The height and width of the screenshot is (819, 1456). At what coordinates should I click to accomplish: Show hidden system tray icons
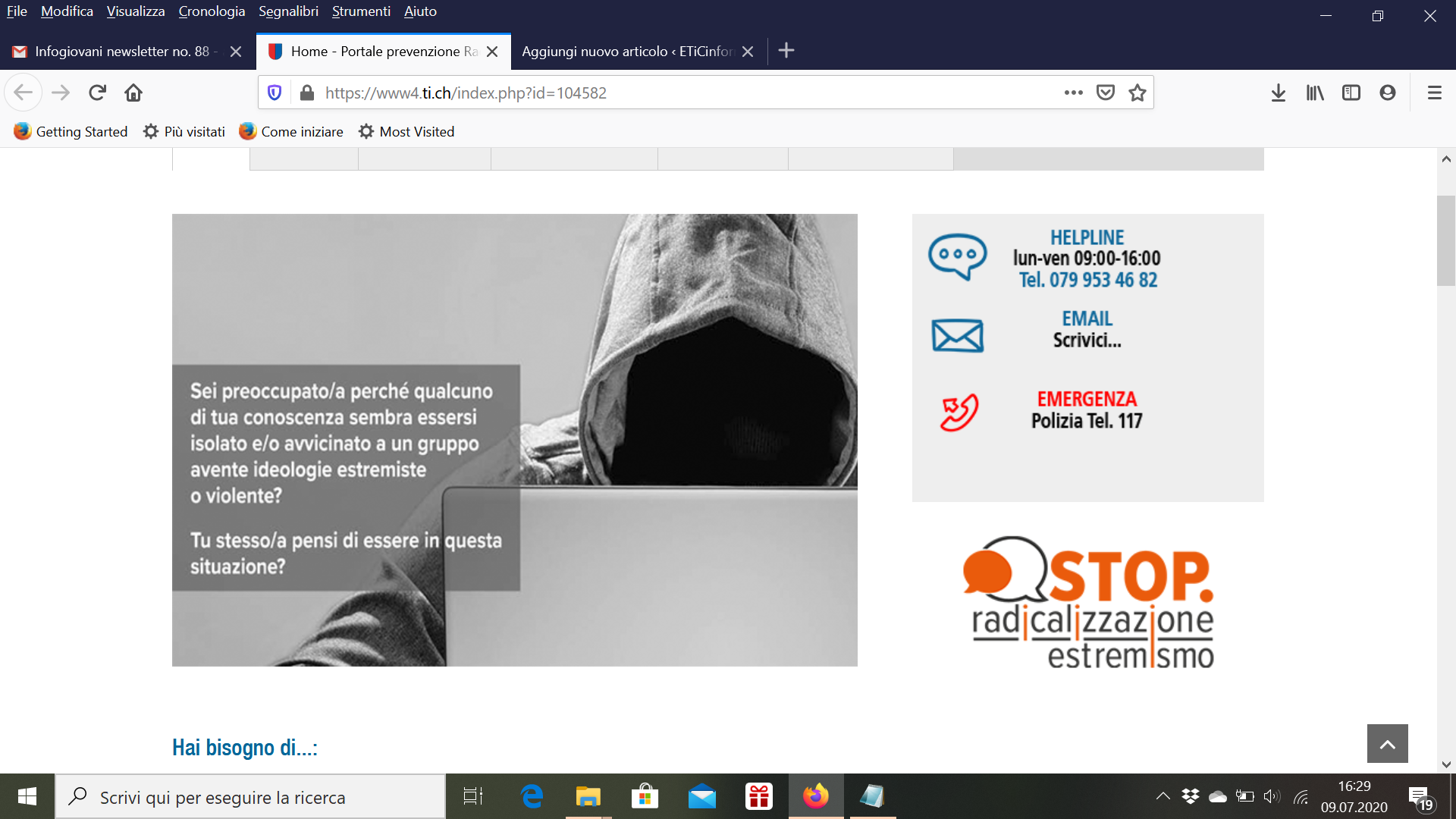tap(1163, 796)
